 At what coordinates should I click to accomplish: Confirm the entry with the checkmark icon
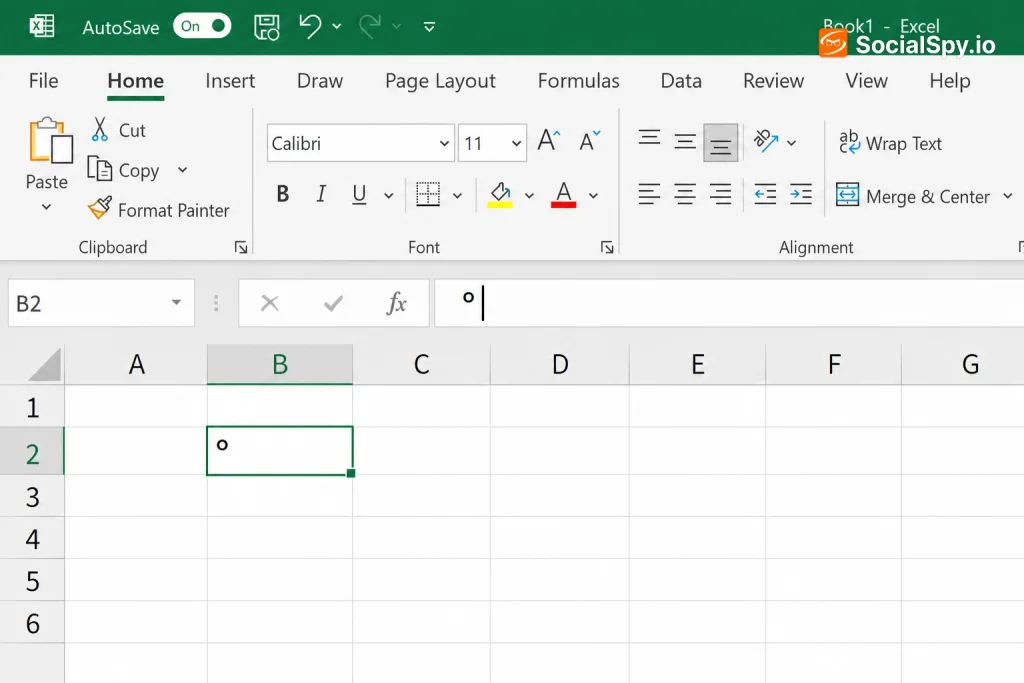pyautogui.click(x=333, y=303)
